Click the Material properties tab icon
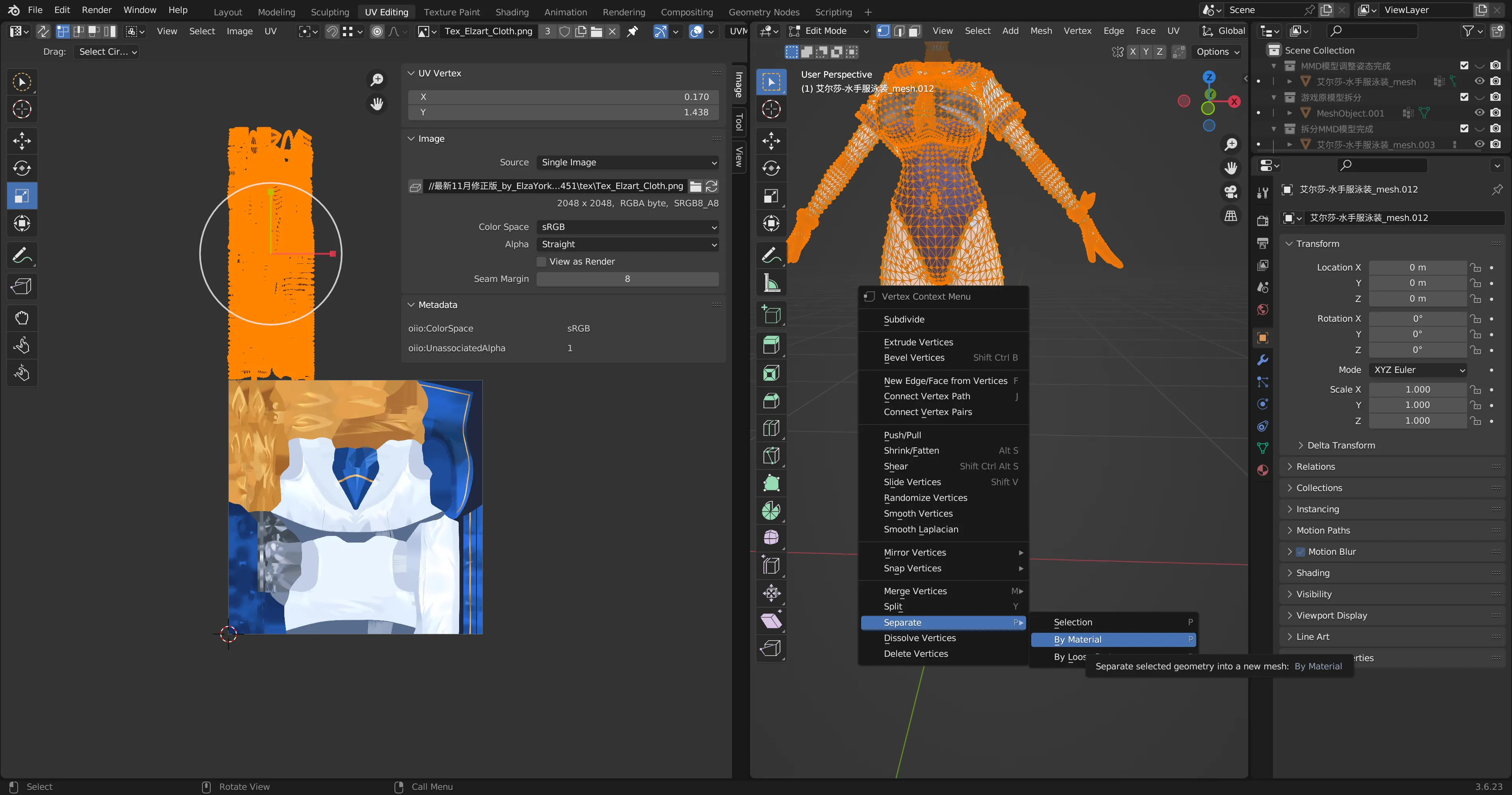 pyautogui.click(x=1262, y=470)
